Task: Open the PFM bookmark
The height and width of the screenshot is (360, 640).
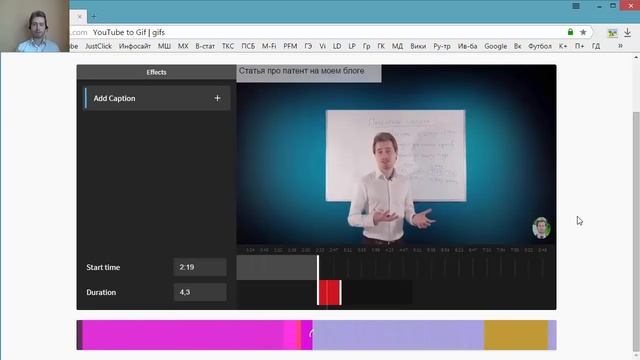Action: pos(290,46)
